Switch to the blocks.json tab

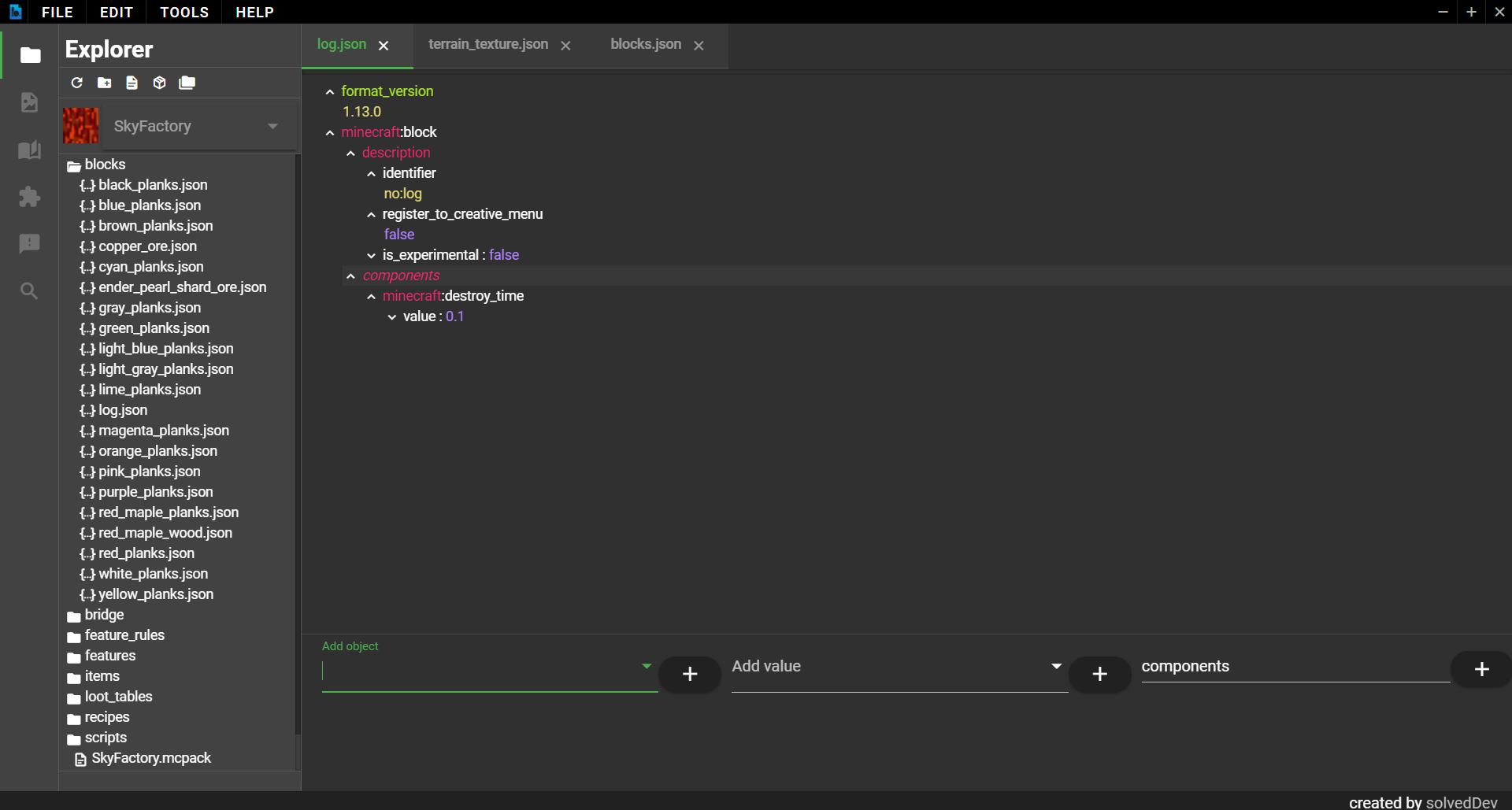644,44
